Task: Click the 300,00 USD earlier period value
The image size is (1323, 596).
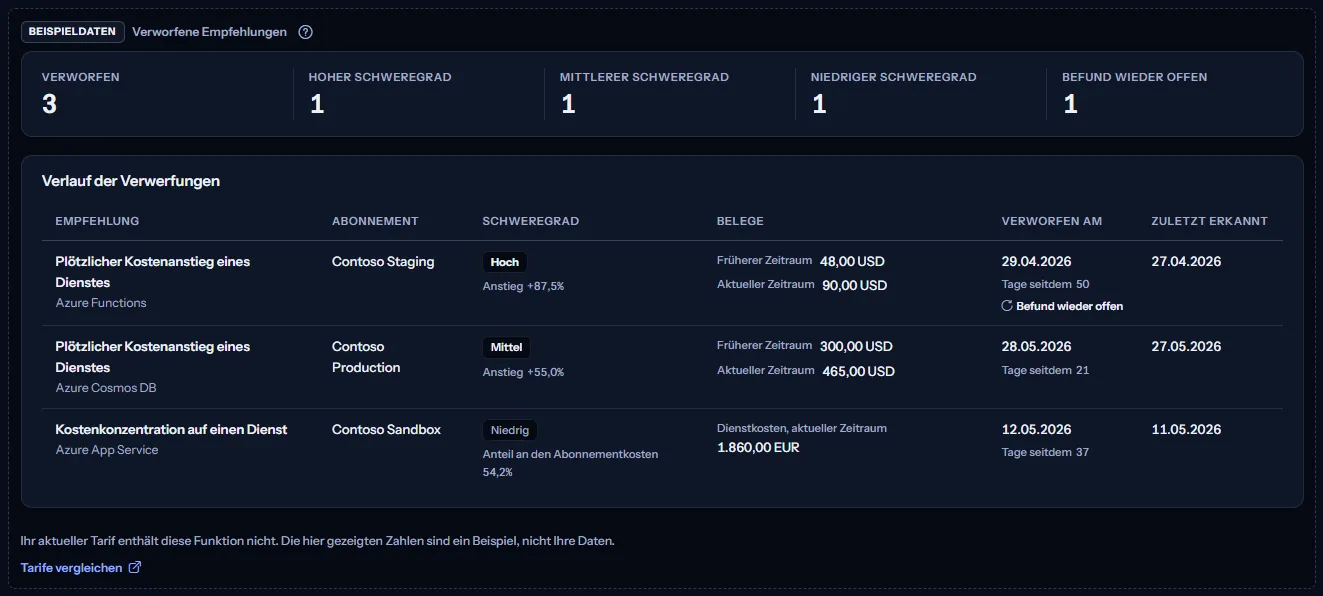Action: coord(856,347)
